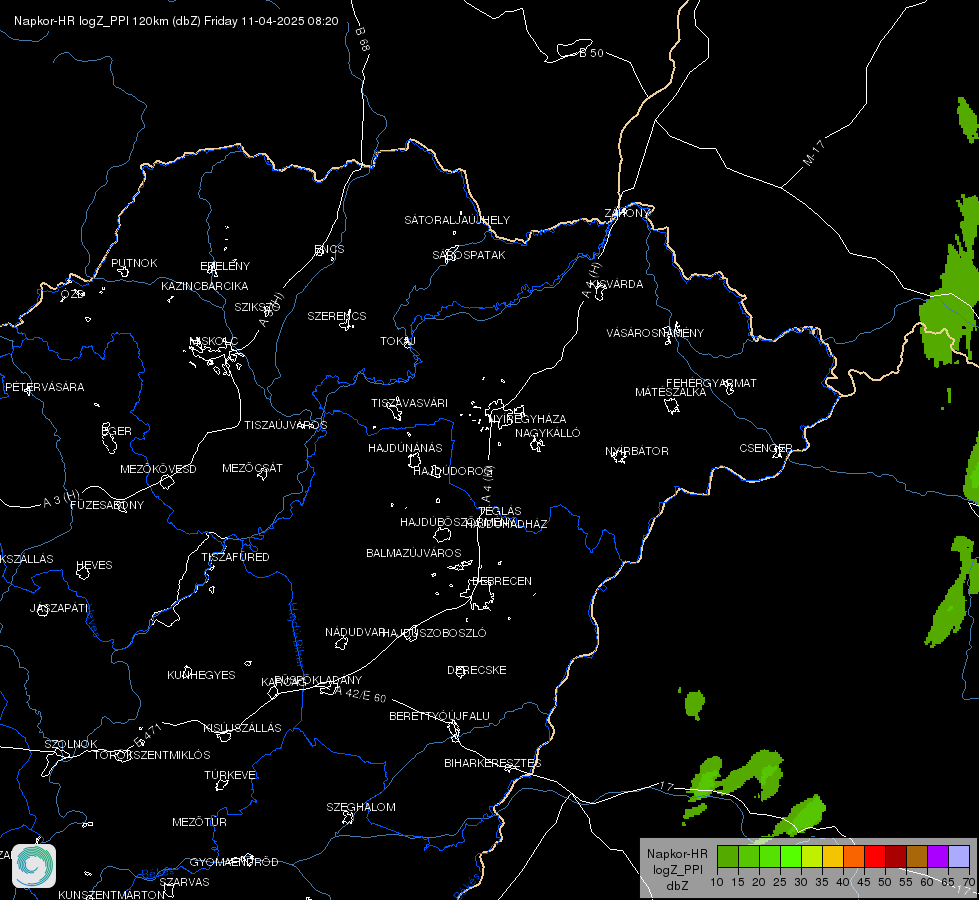The height and width of the screenshot is (900, 979).
Task: Click the MEZŐCSÁT town label
Action: pyautogui.click(x=252, y=468)
